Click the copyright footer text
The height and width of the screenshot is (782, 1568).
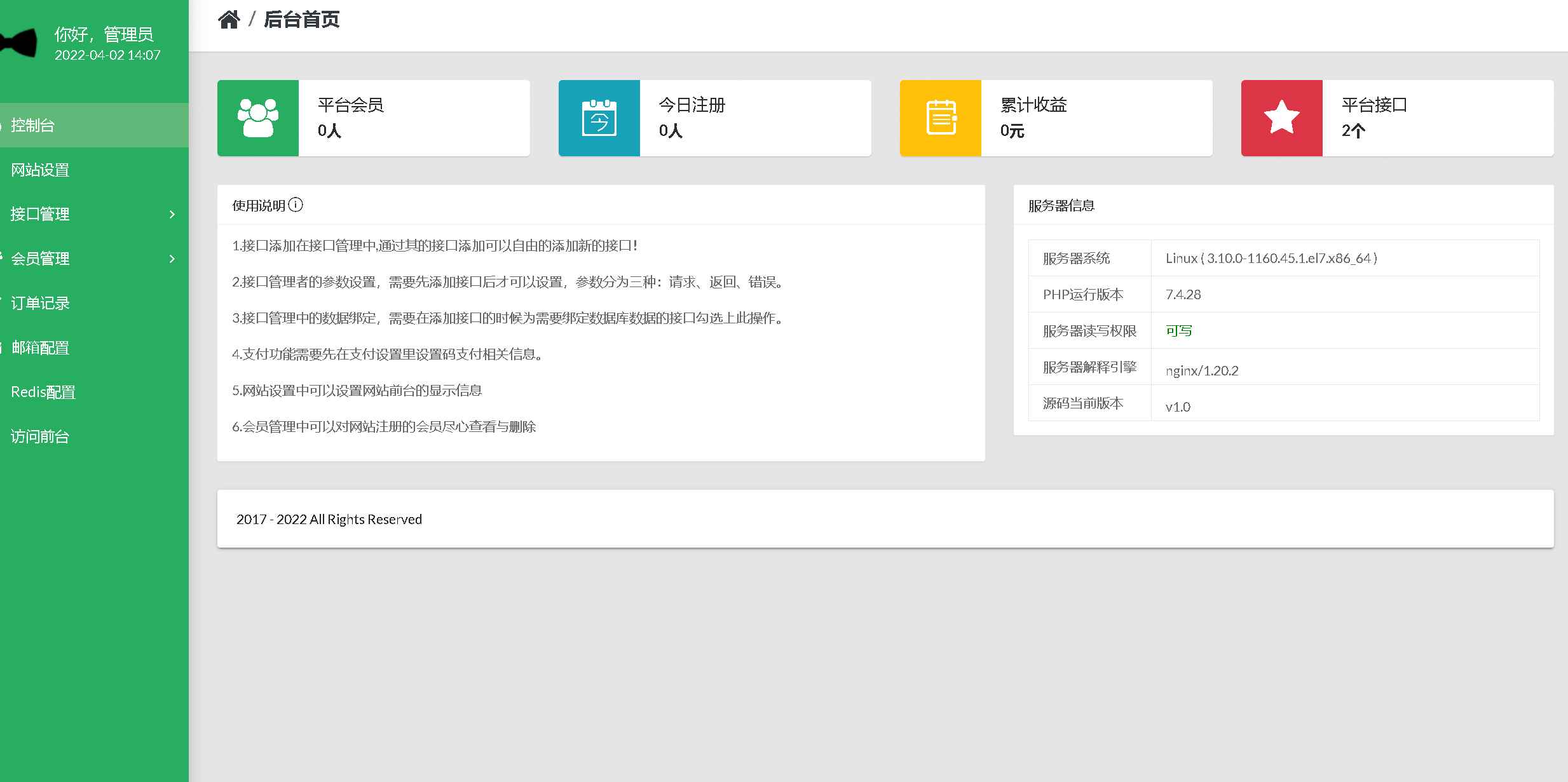point(329,519)
